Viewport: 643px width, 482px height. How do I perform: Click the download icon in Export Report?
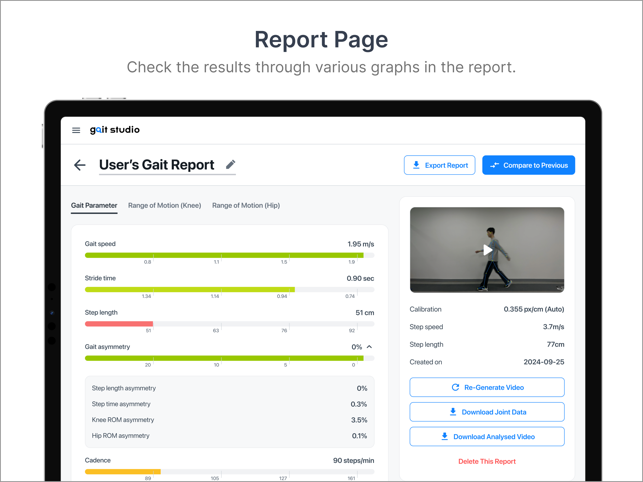pos(416,165)
